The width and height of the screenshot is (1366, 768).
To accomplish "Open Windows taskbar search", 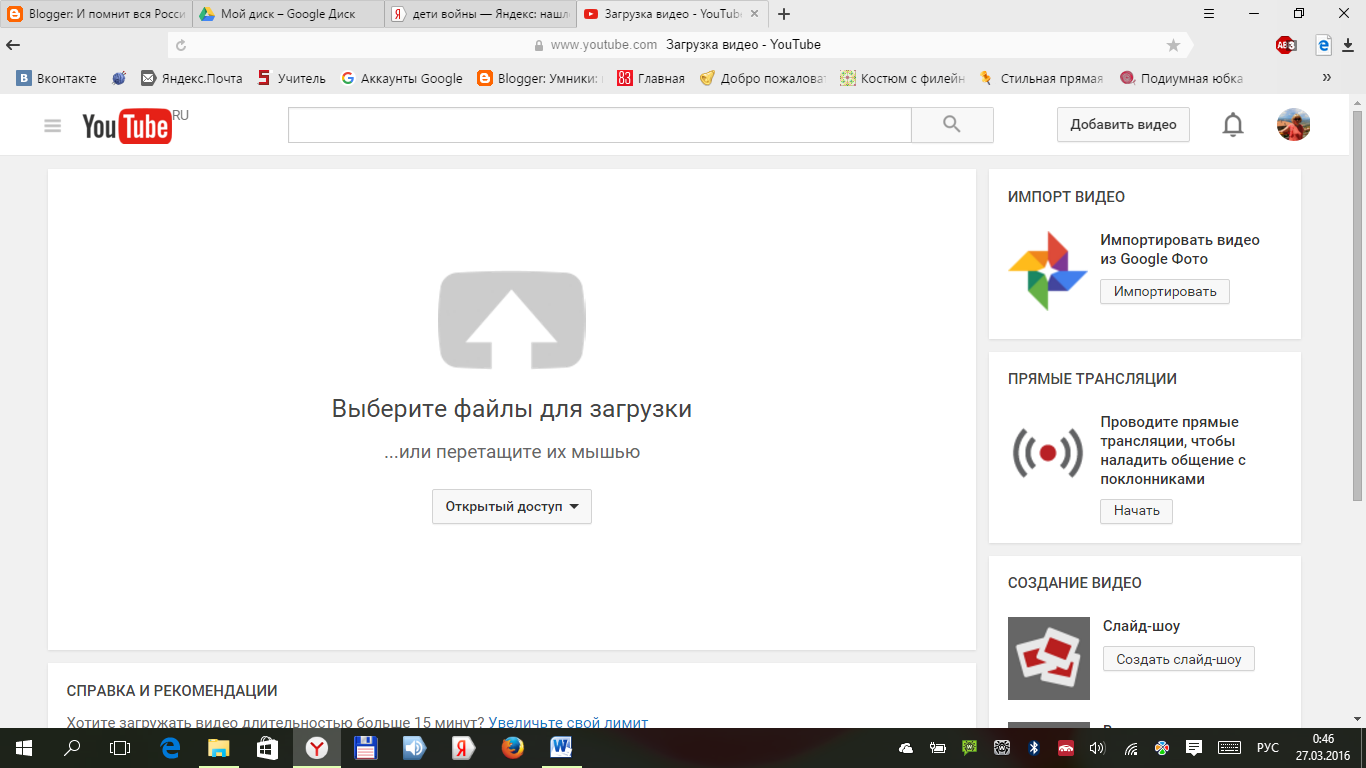I will click(72, 748).
